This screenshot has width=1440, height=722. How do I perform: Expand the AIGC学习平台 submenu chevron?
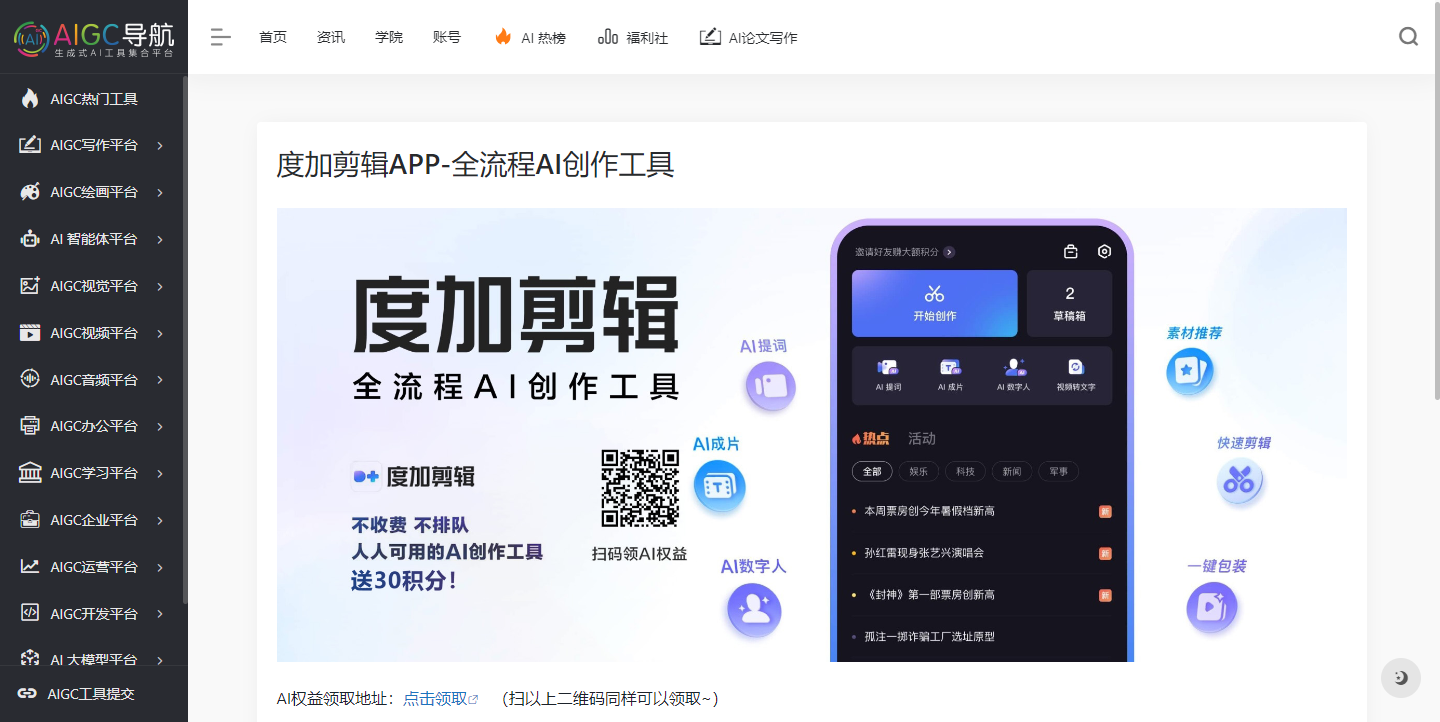[160, 474]
